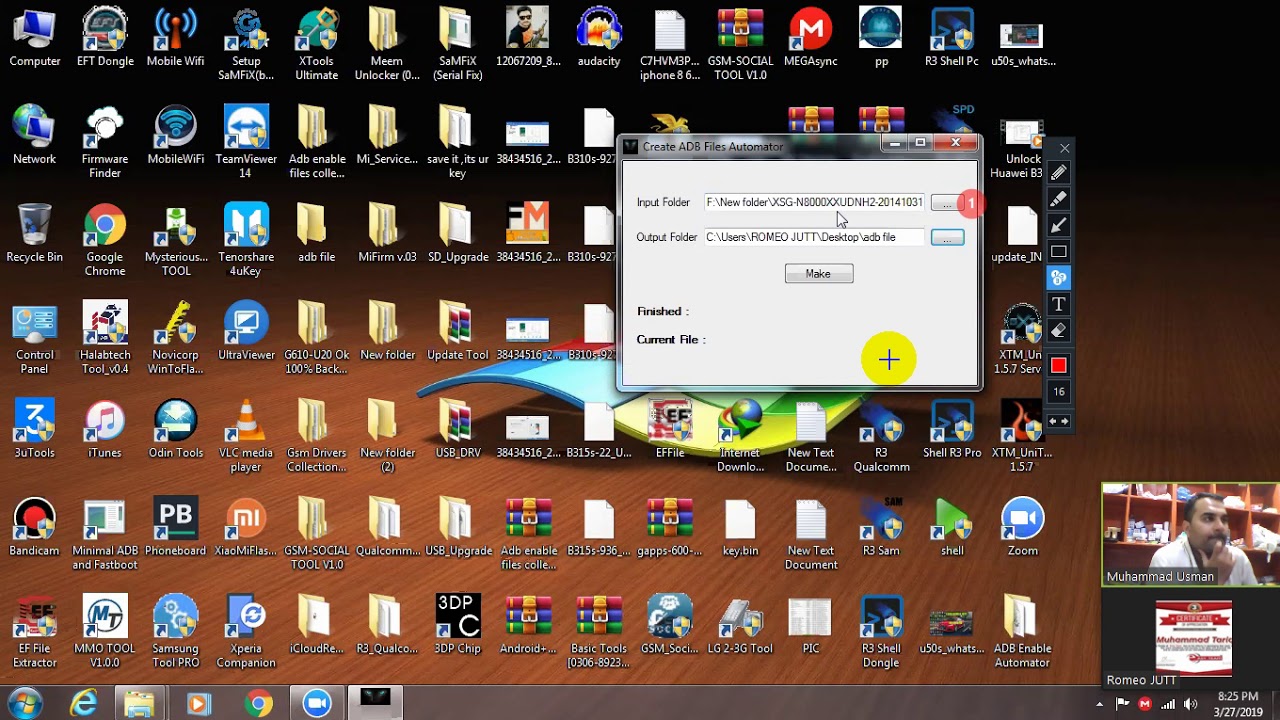Select the Samsung Tool PRO icon
The height and width of the screenshot is (720, 1280).
175,632
